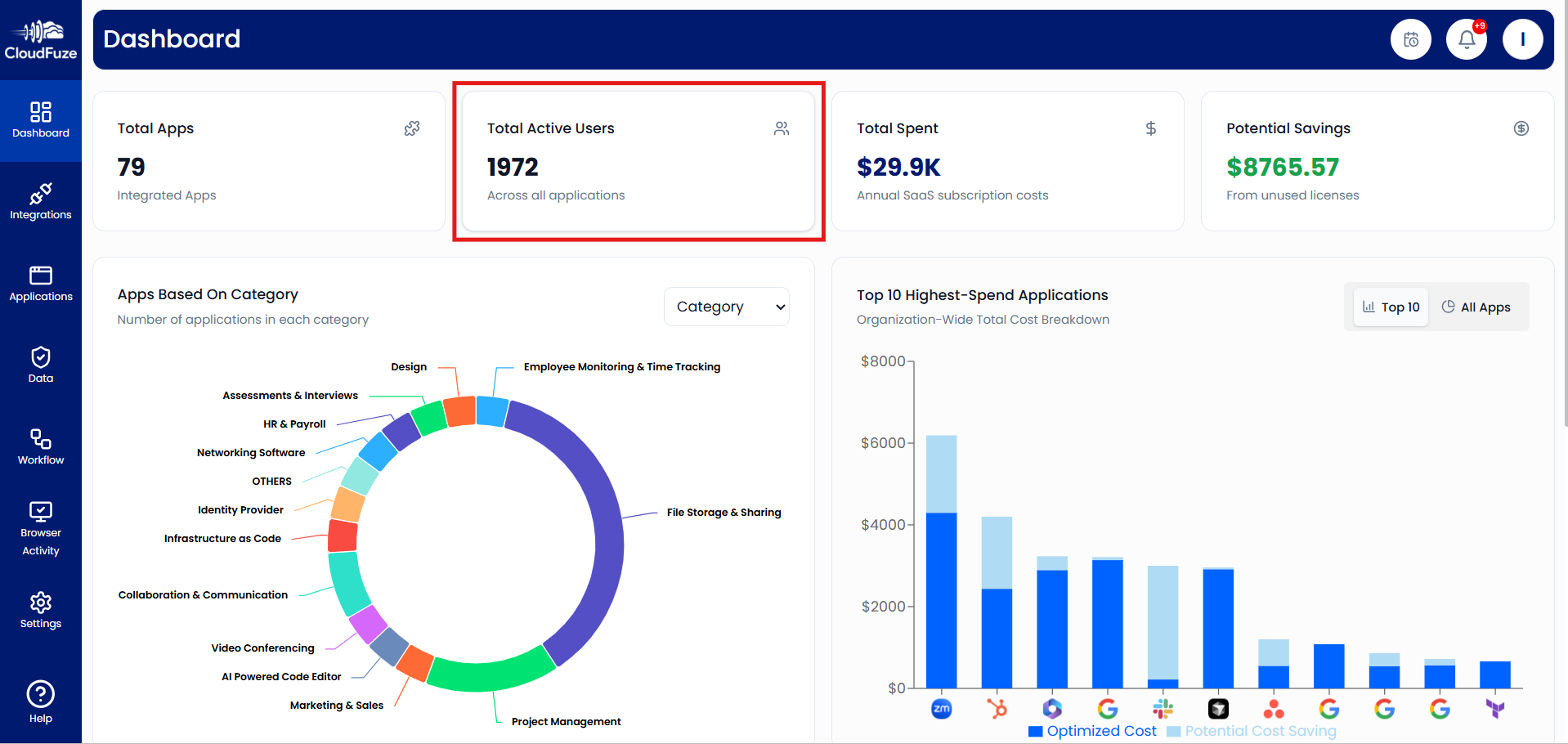
Task: Toggle Potential Cost Saving in chart legend
Action: 1175,730
